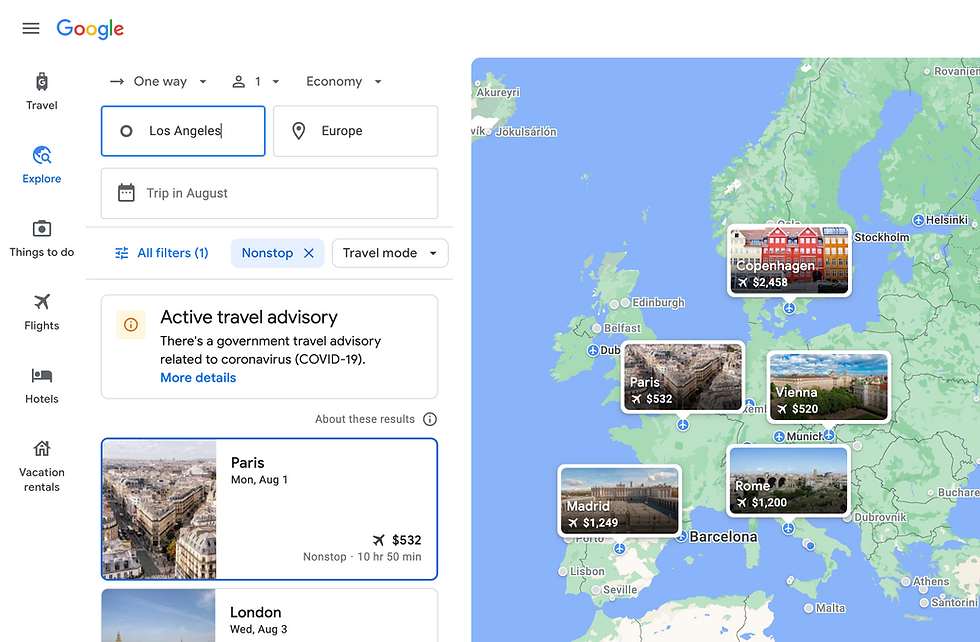Click the Google logo
This screenshot has width=980, height=642.
coord(90,29)
